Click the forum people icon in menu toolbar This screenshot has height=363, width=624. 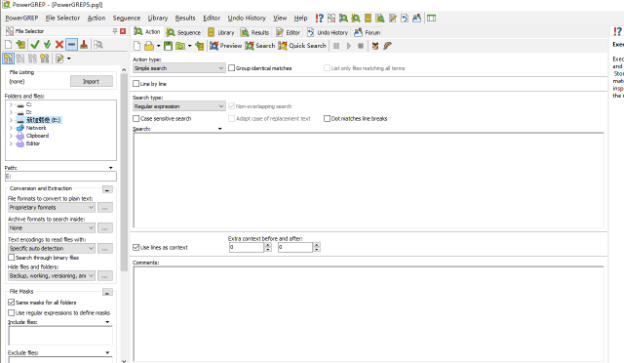pos(417,18)
